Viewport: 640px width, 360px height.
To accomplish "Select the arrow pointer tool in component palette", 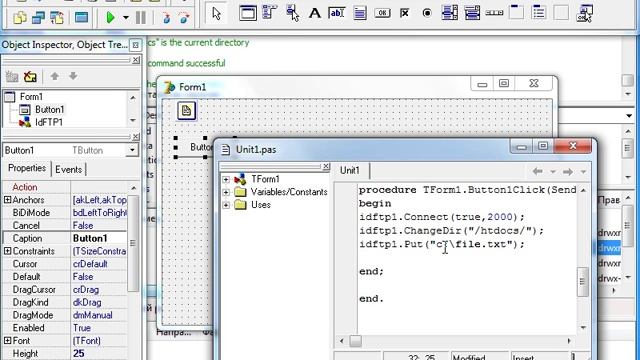I will tap(216, 14).
